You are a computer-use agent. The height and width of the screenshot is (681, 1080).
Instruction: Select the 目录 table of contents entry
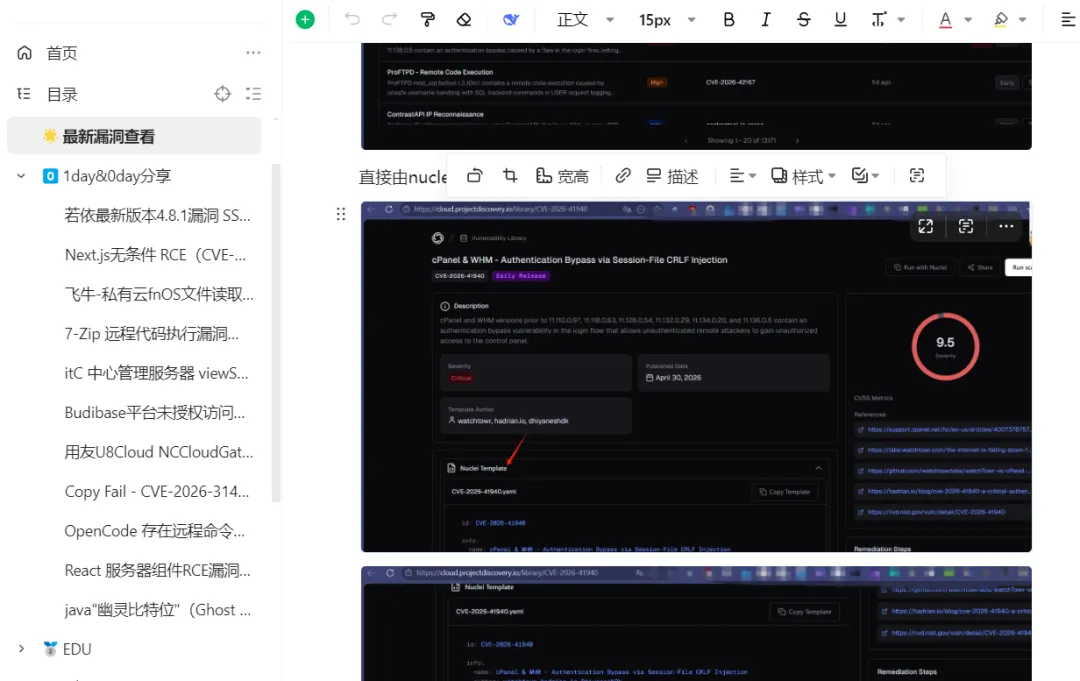point(62,94)
